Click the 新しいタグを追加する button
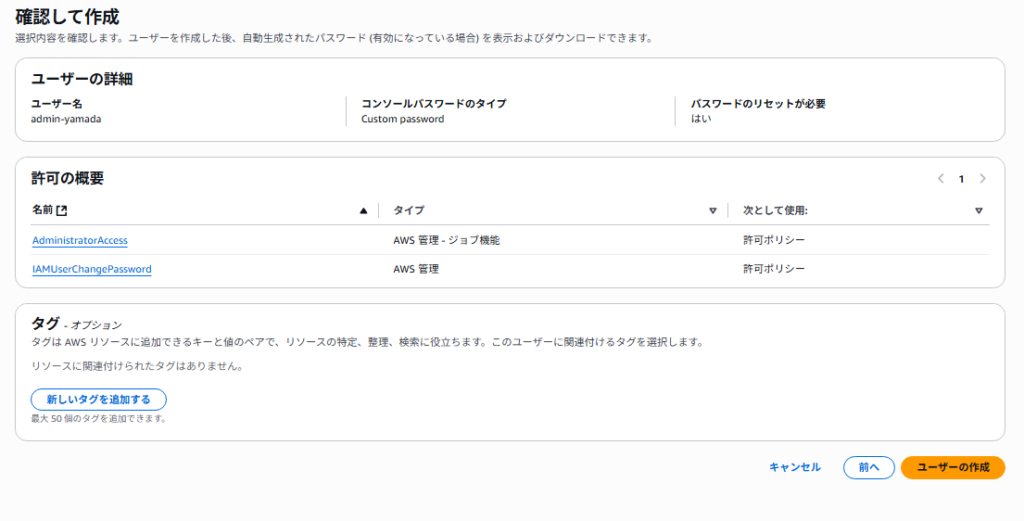The height and width of the screenshot is (521, 1024). (98, 399)
